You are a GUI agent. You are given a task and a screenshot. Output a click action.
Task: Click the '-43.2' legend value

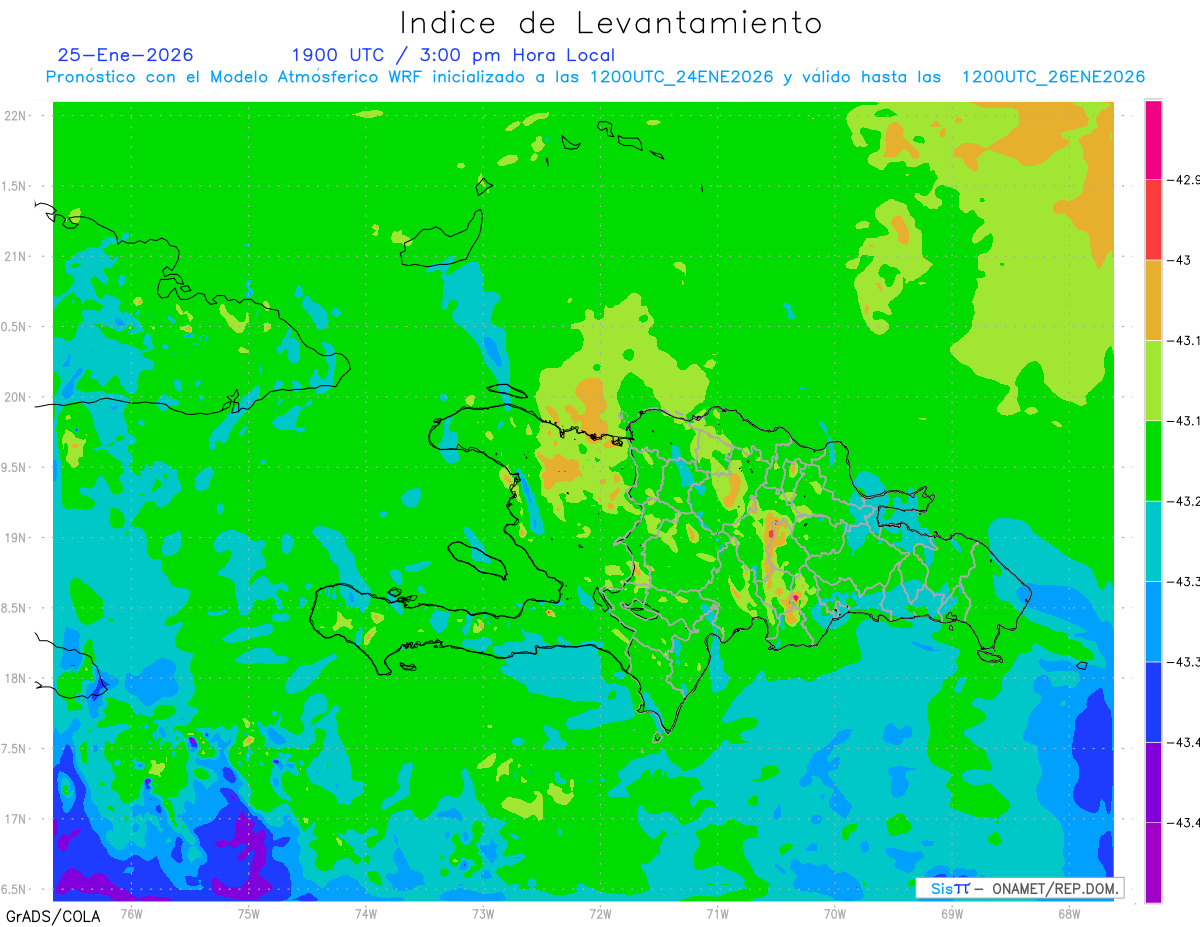pos(1185,501)
